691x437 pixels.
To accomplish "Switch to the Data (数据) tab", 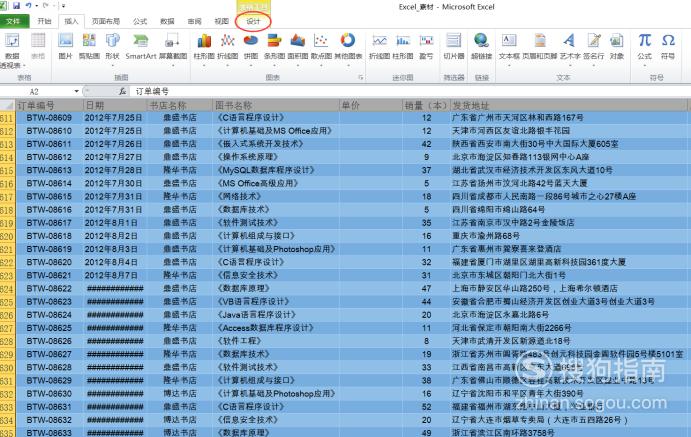I will [167, 21].
